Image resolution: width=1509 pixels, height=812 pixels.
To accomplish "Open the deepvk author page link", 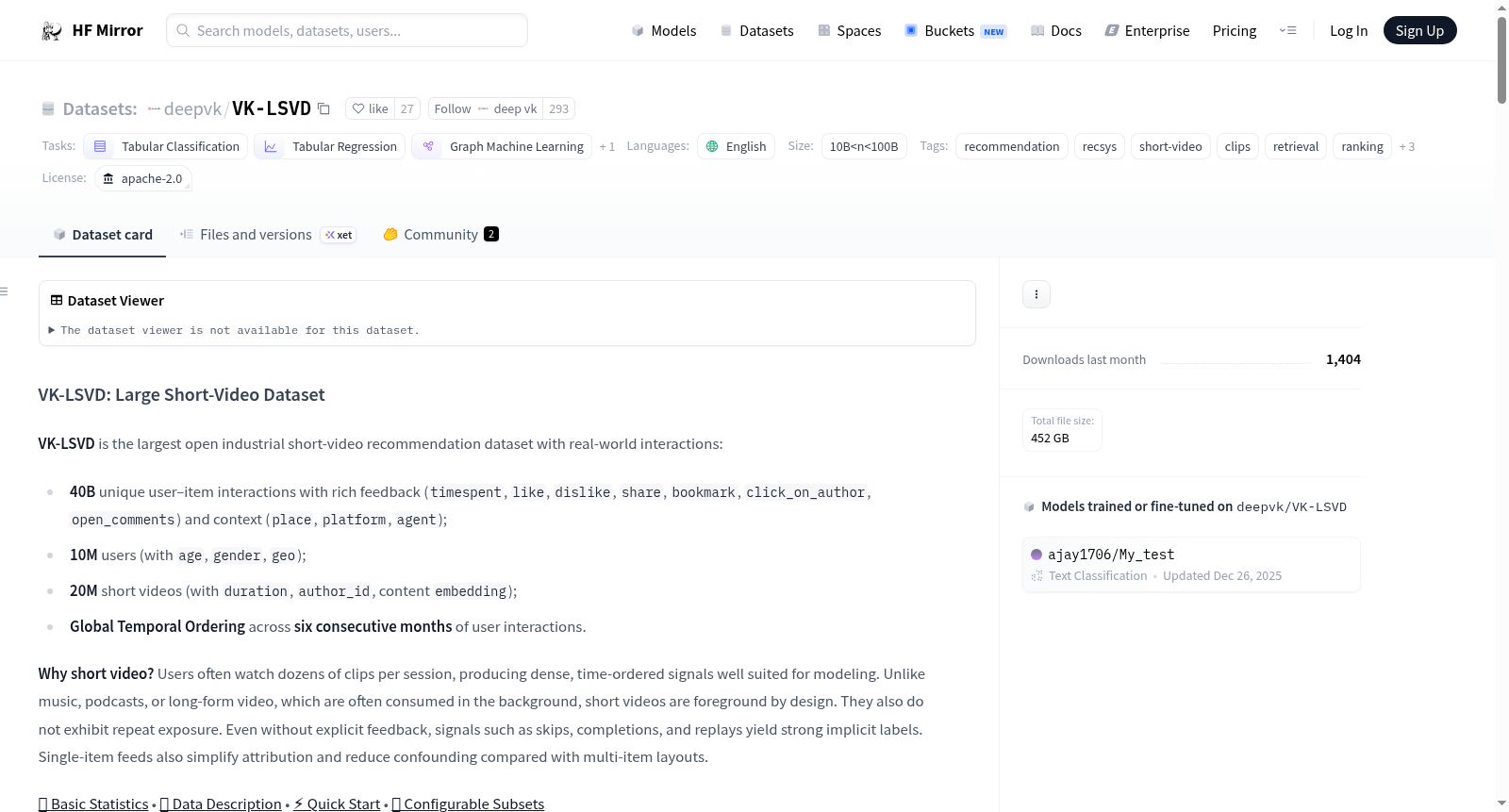I will (192, 108).
